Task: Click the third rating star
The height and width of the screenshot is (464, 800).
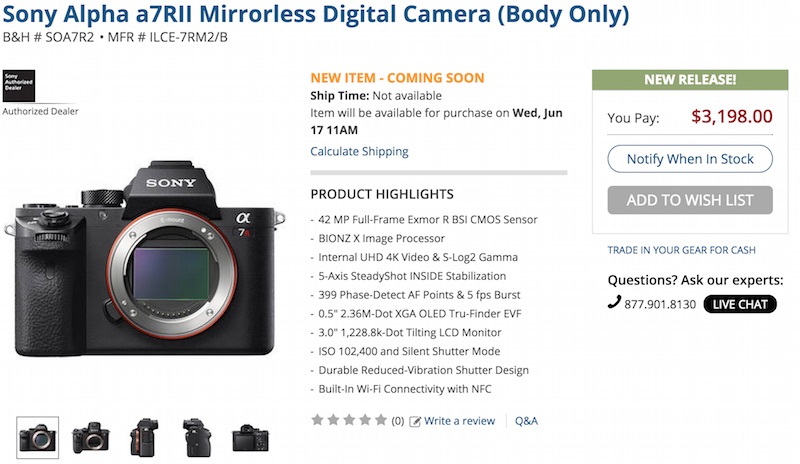Action: click(x=349, y=421)
